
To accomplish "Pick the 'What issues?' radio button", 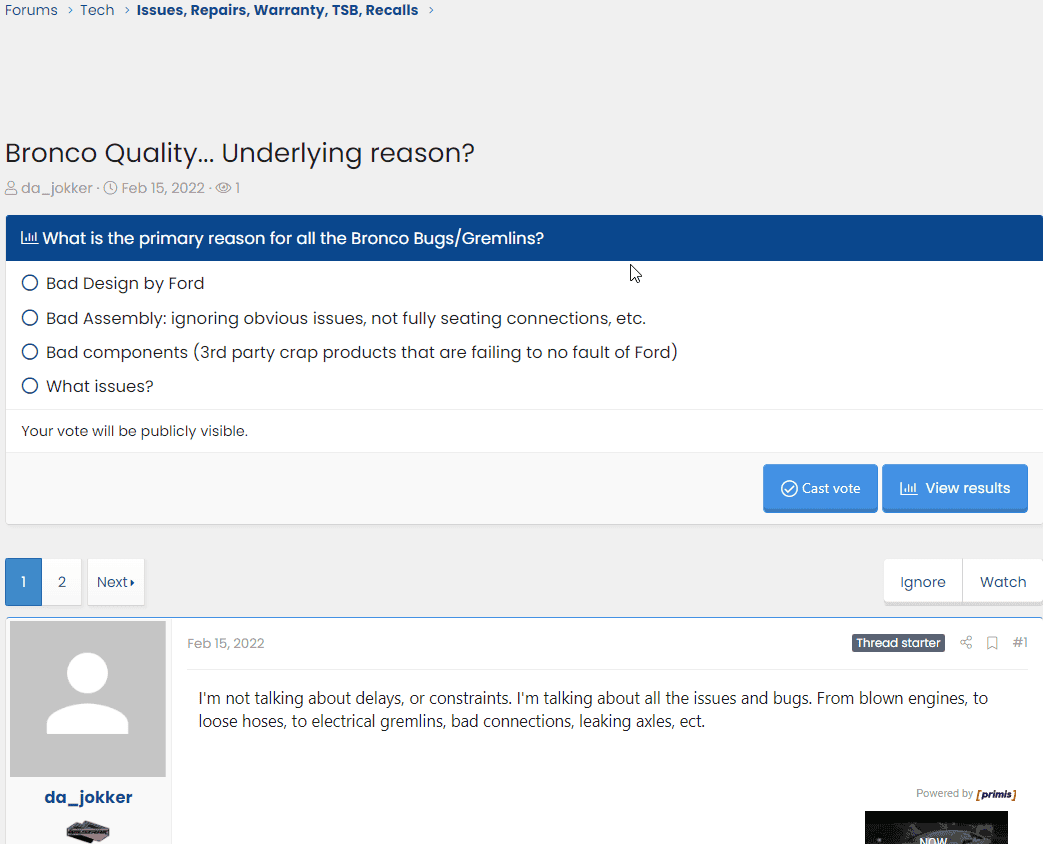I will coord(30,386).
